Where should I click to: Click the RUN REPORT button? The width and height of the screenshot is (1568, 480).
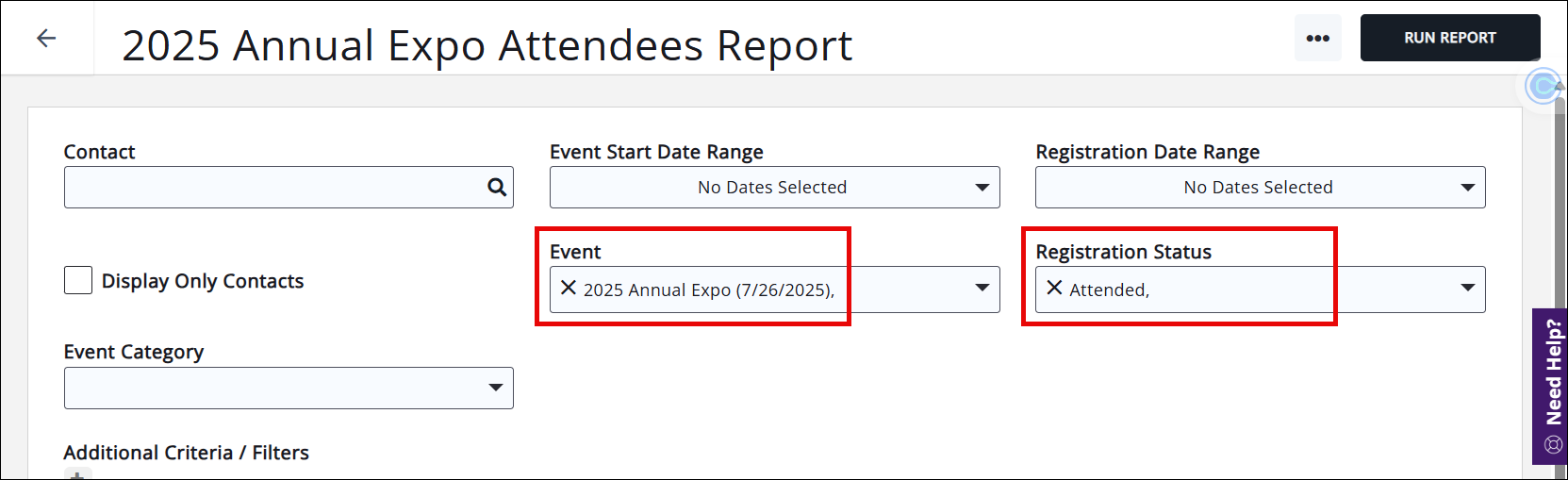coord(1449,39)
